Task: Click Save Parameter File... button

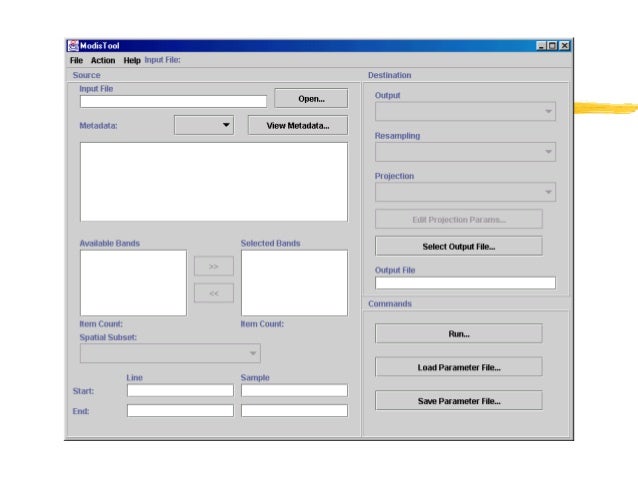Action: [459, 401]
